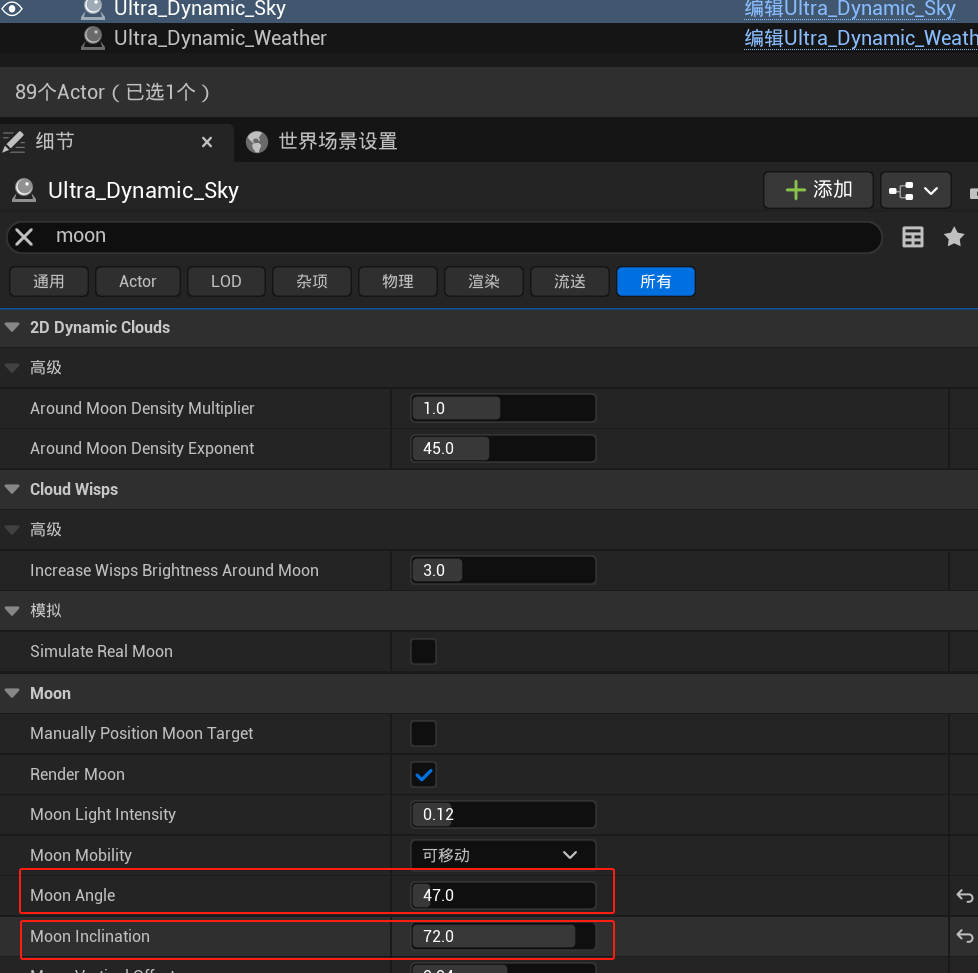The image size is (978, 973).
Task: Collapse 高级 under 2D Dynamic Clouds
Action: (12, 368)
